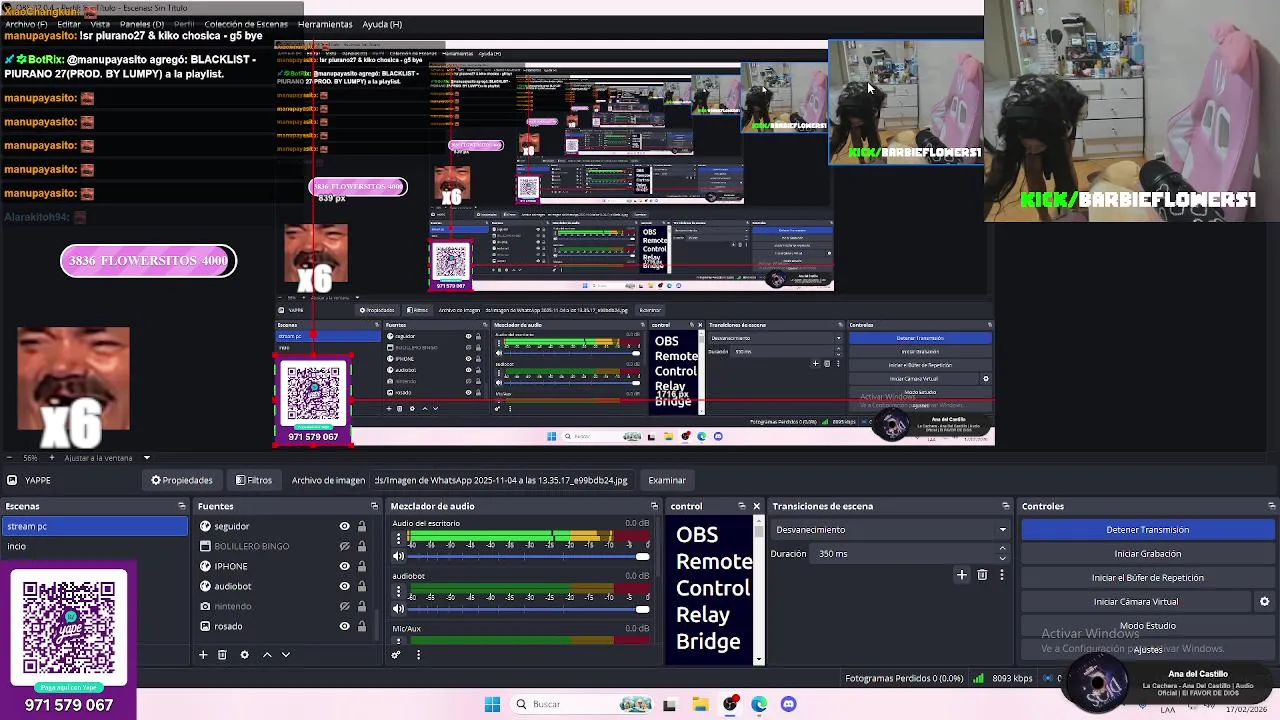This screenshot has height=720, width=1280.
Task: Click the image file path field
Action: pos(501,480)
